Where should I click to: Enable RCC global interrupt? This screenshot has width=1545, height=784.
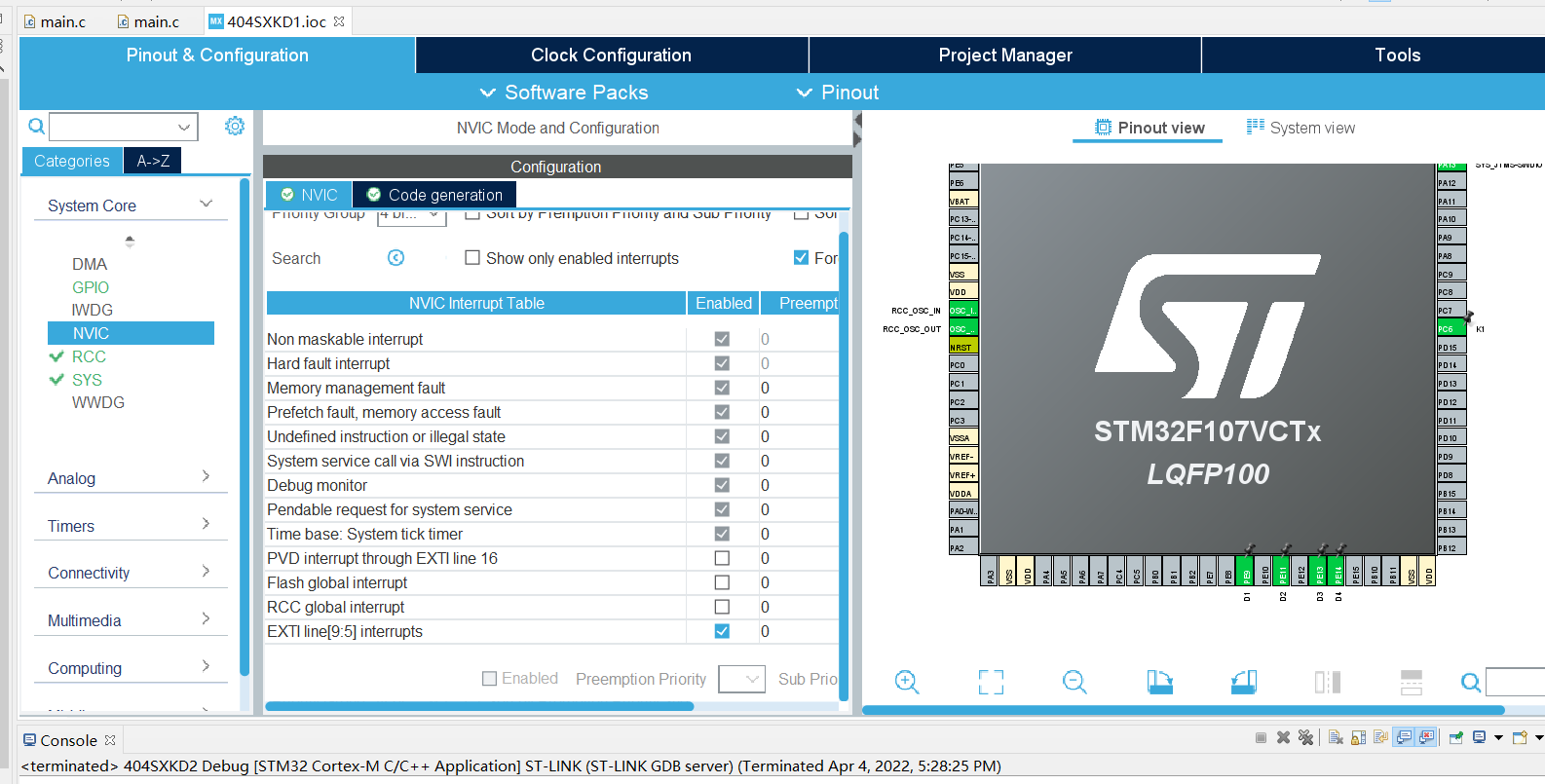(x=722, y=607)
